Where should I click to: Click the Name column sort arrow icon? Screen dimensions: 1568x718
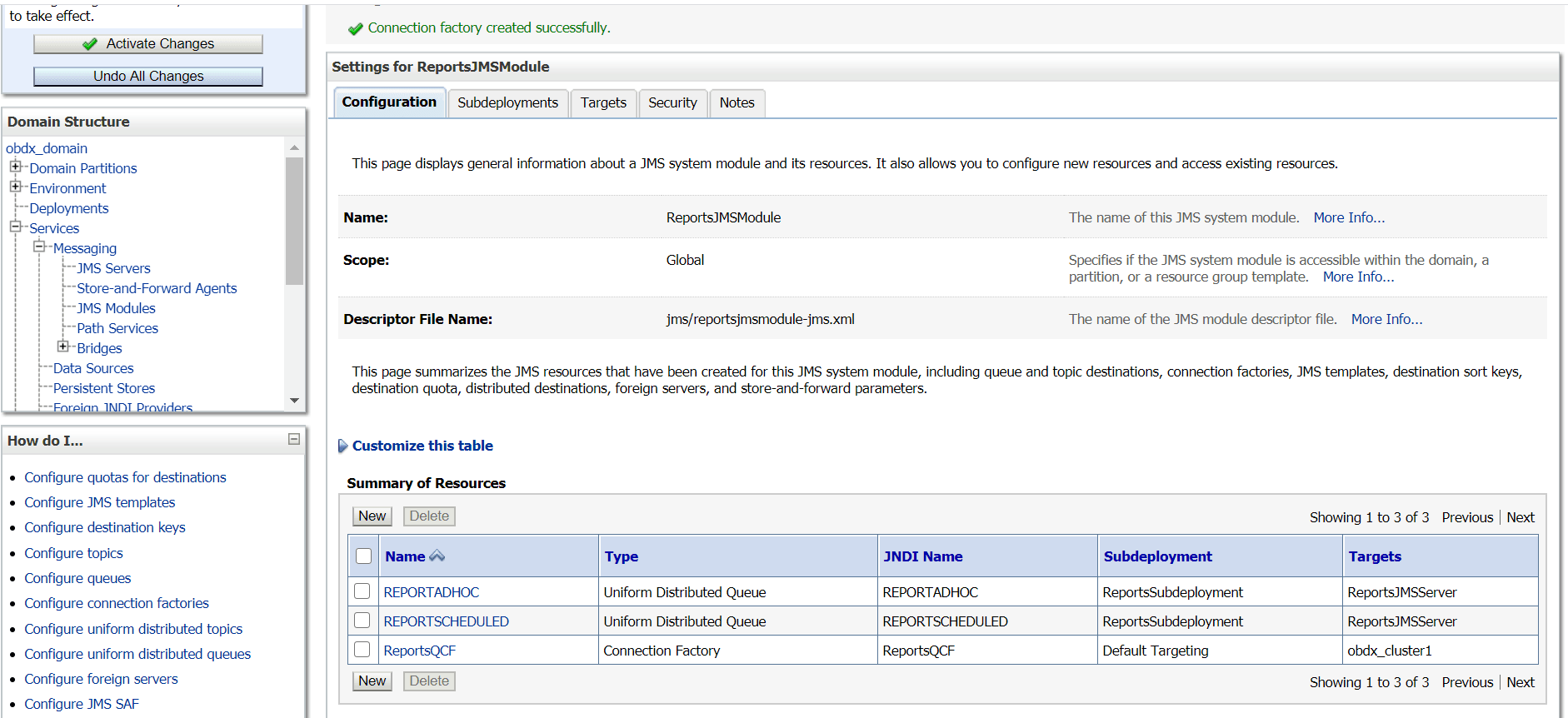pos(437,556)
